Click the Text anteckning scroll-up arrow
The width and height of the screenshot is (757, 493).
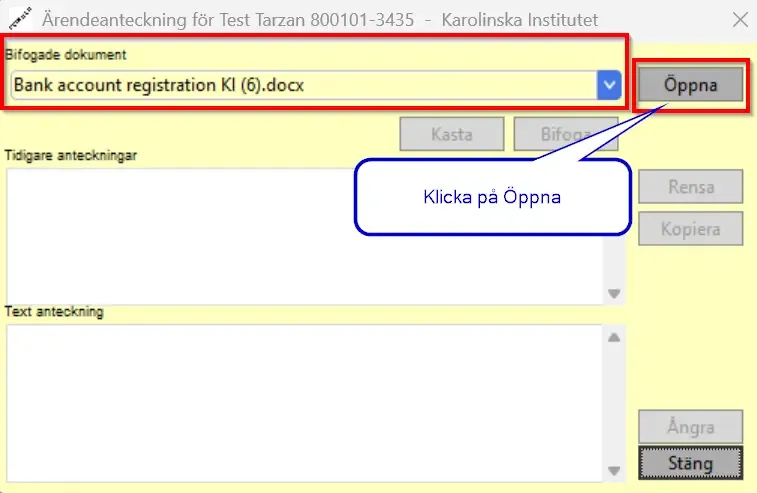[614, 338]
